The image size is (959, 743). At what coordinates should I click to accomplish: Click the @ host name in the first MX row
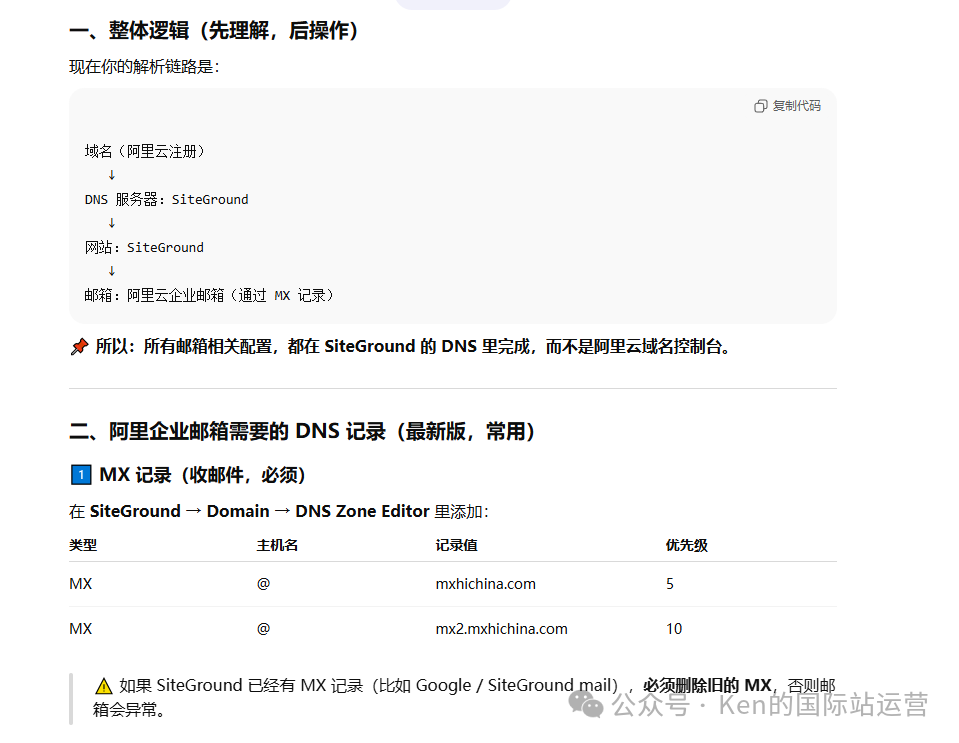coord(262,583)
